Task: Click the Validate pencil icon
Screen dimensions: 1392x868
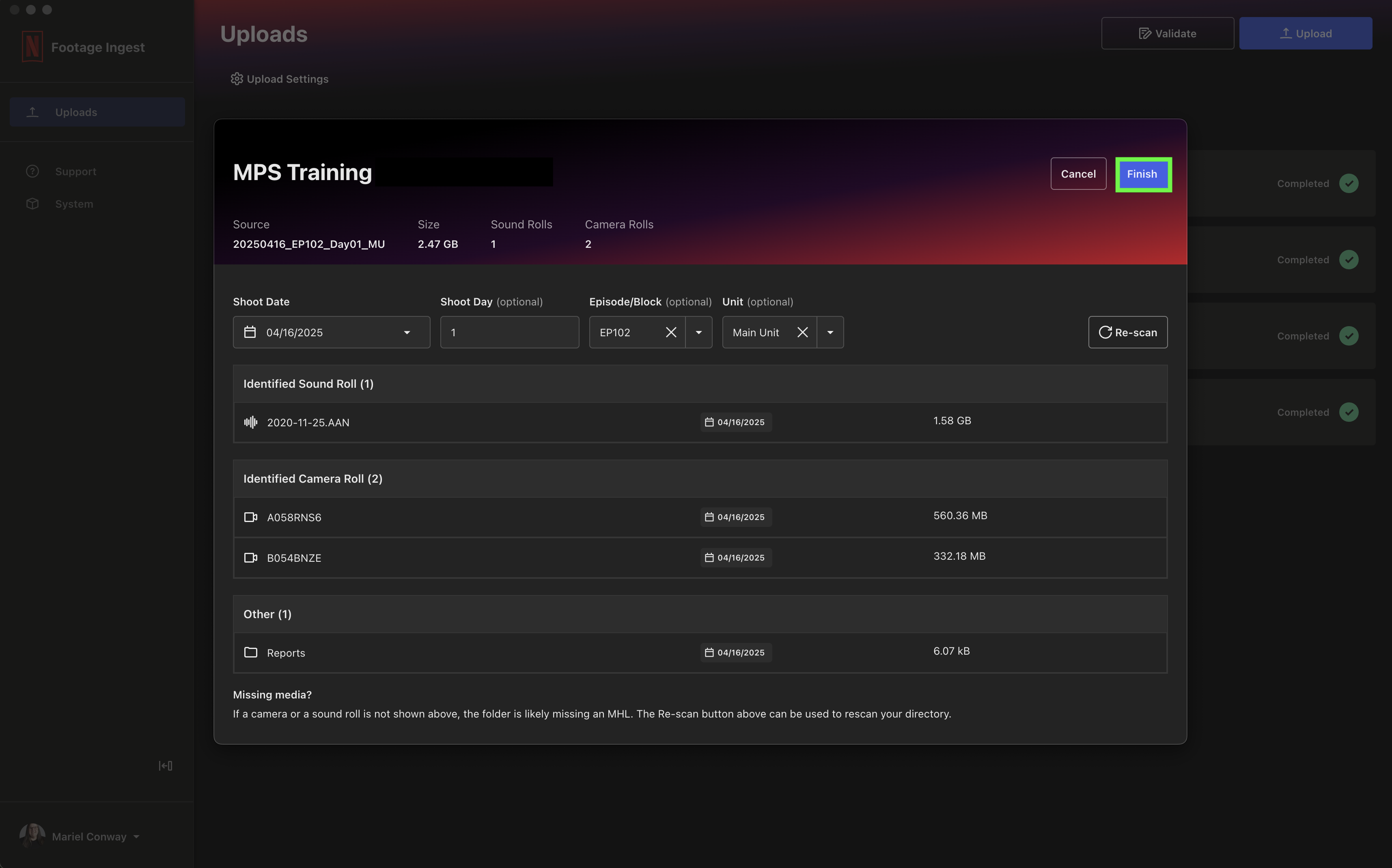Action: 1144,33
